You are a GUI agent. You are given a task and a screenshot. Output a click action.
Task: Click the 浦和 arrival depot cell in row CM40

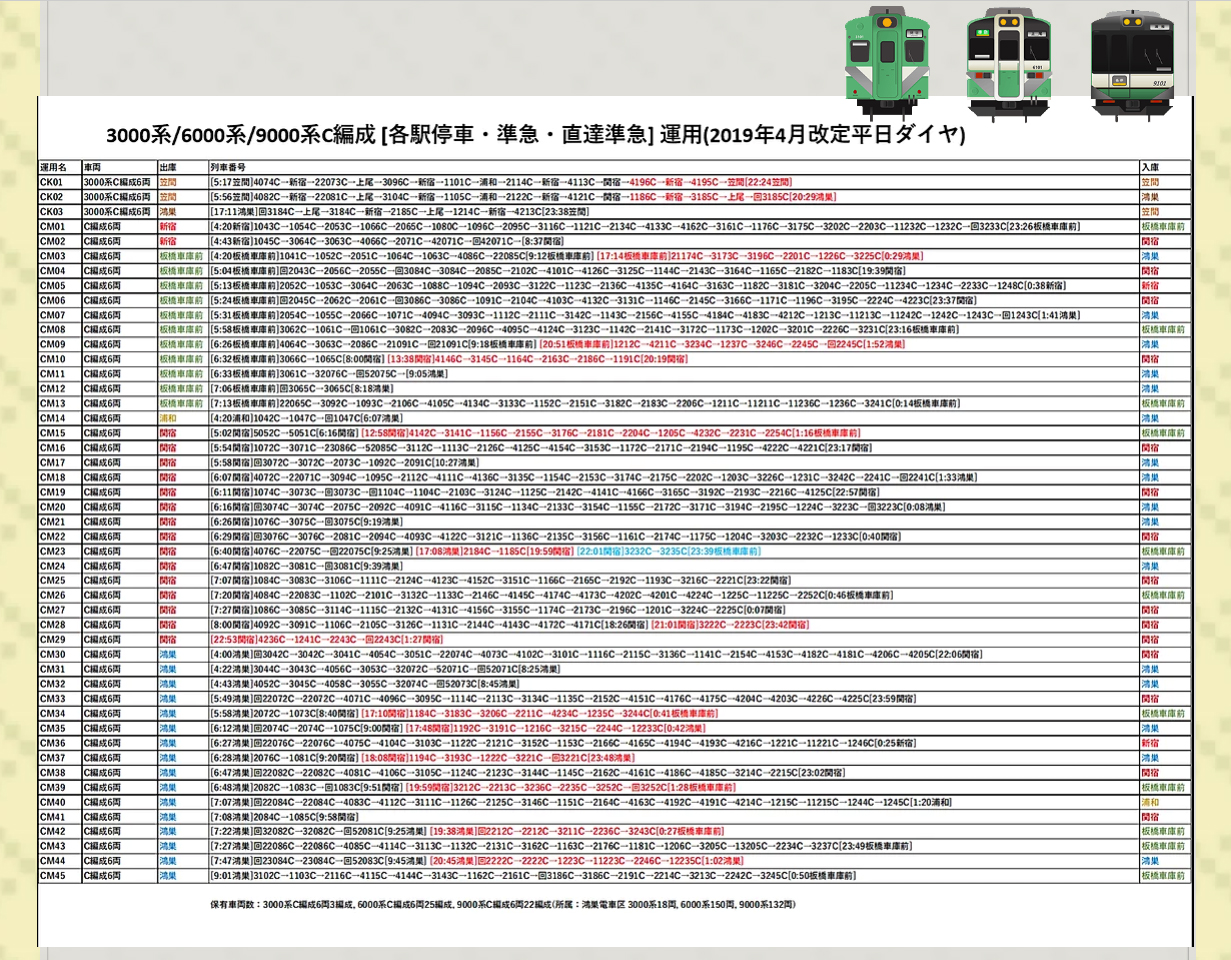coord(1150,802)
